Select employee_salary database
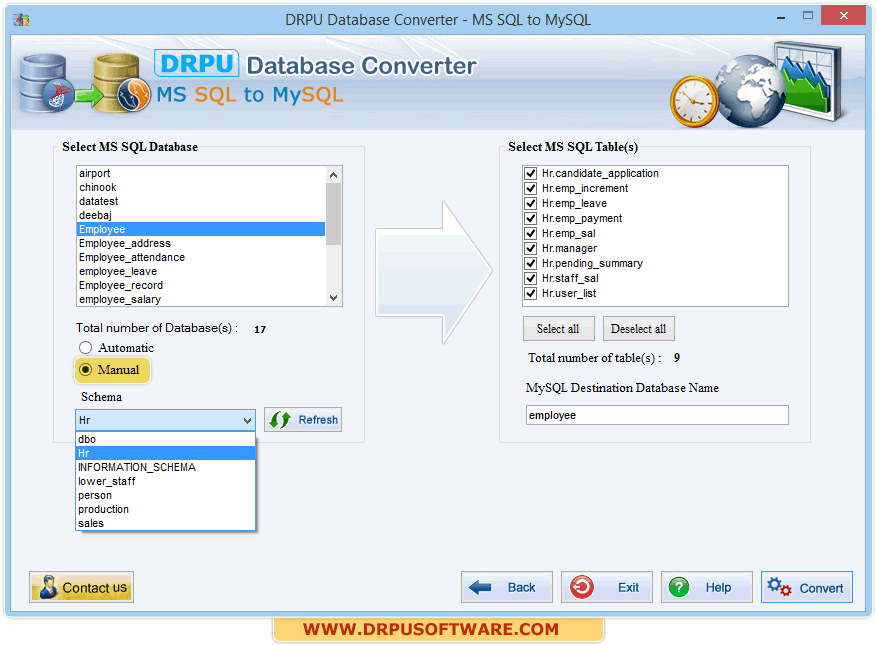The height and width of the screenshot is (645, 877). click(x=201, y=299)
